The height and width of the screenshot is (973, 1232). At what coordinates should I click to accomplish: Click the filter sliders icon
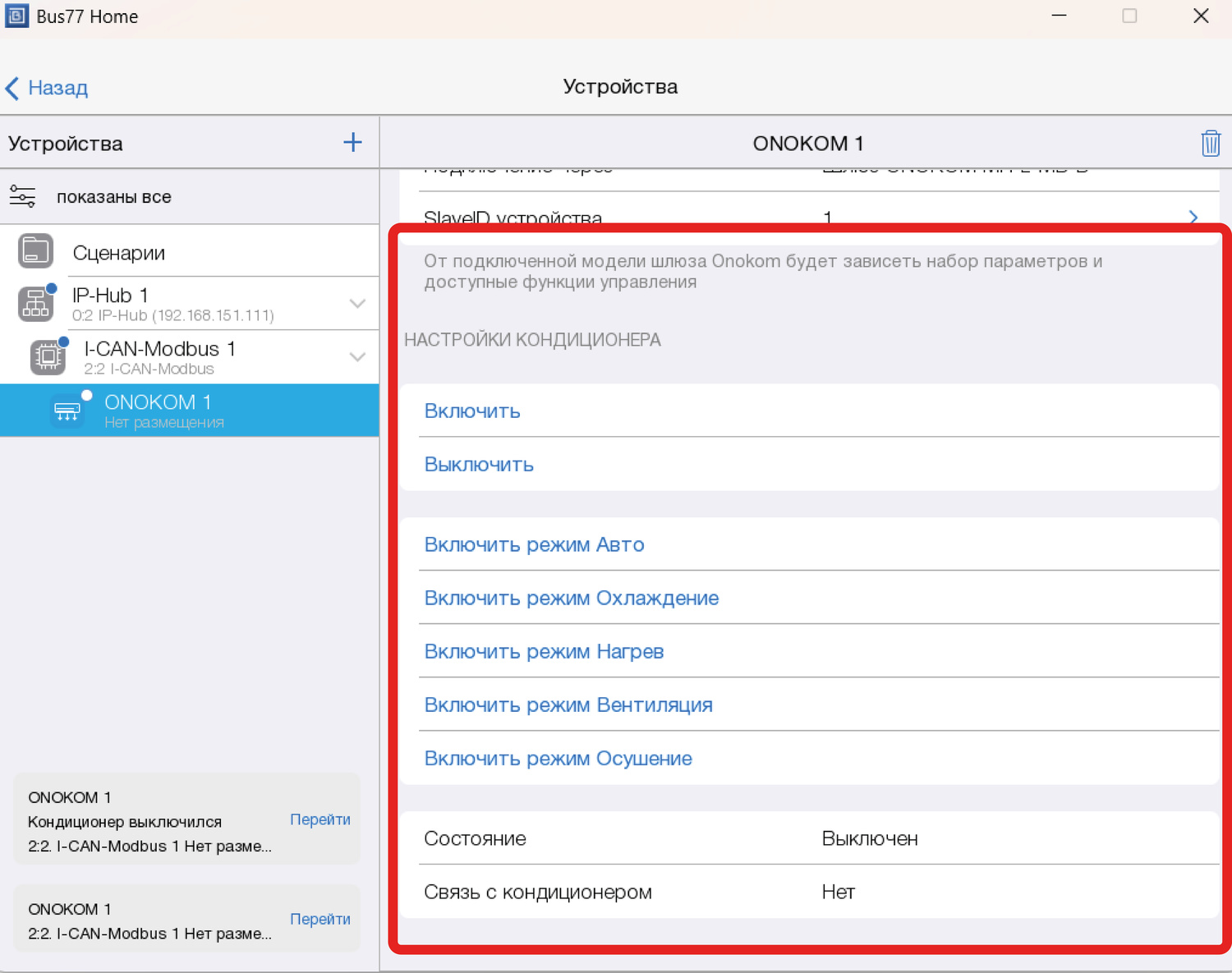point(23,197)
